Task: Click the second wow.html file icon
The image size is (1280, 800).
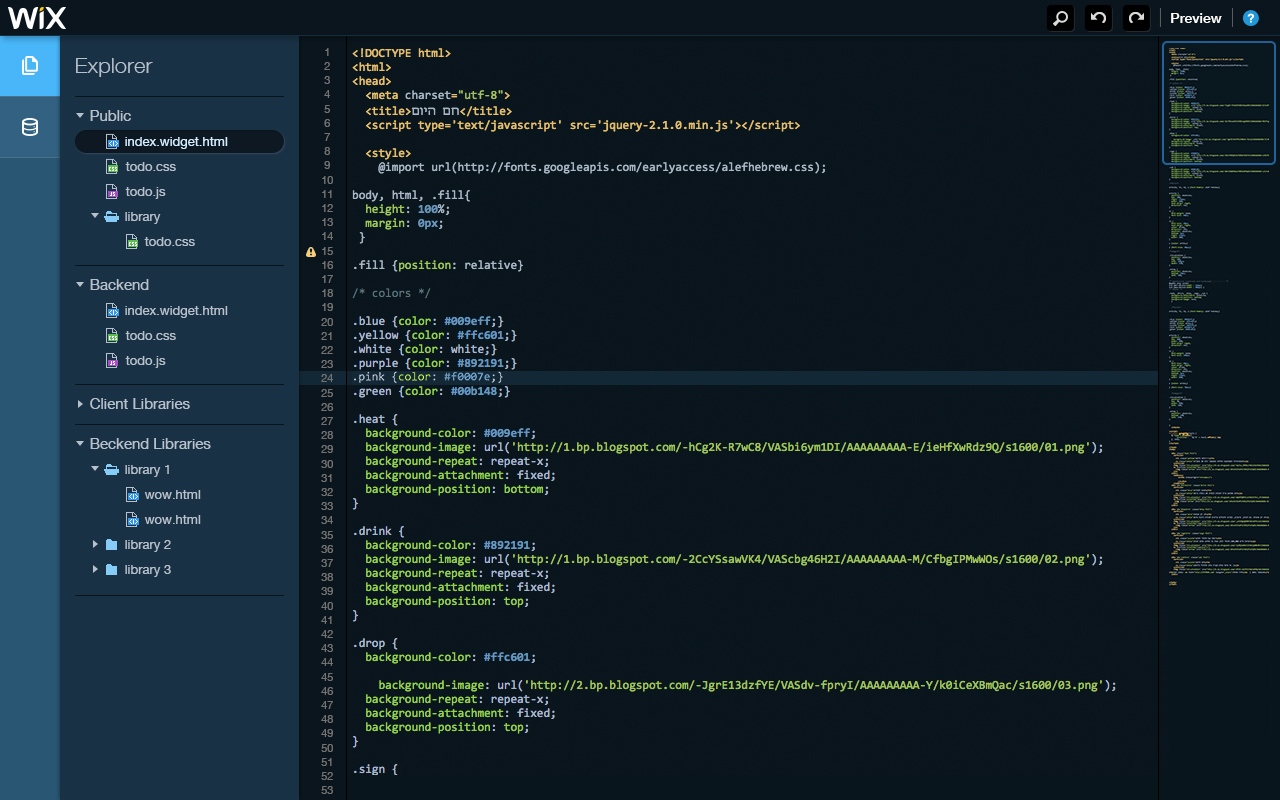Action: pyautogui.click(x=133, y=520)
